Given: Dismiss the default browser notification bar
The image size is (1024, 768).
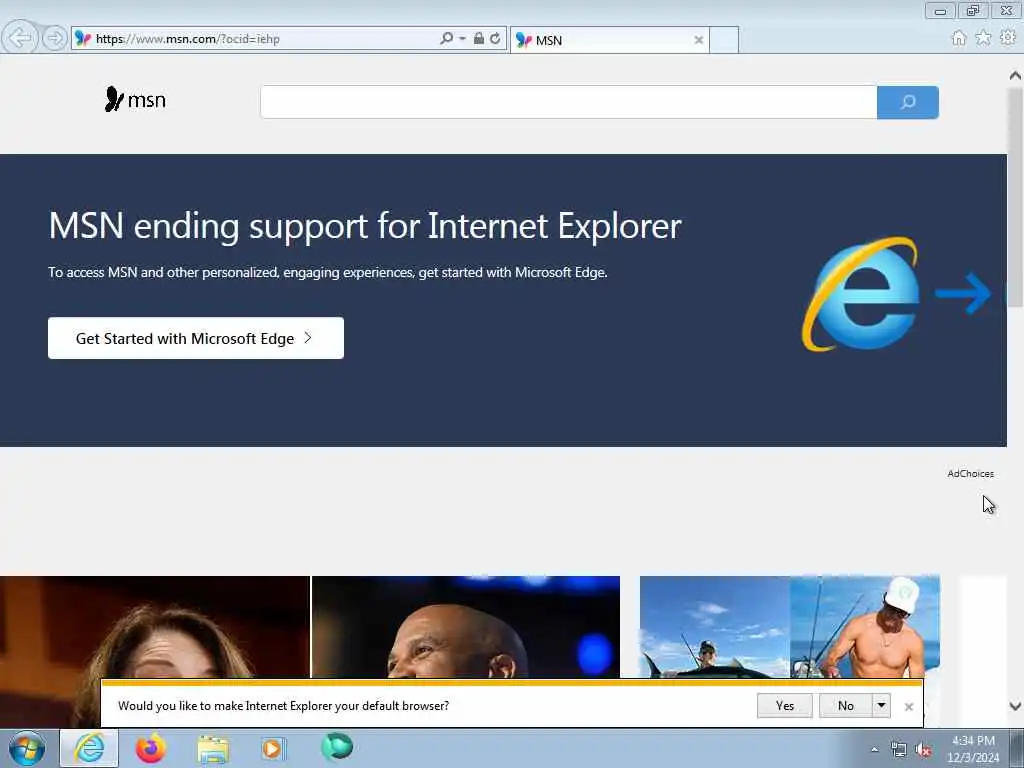Looking at the screenshot, I should click(x=908, y=707).
